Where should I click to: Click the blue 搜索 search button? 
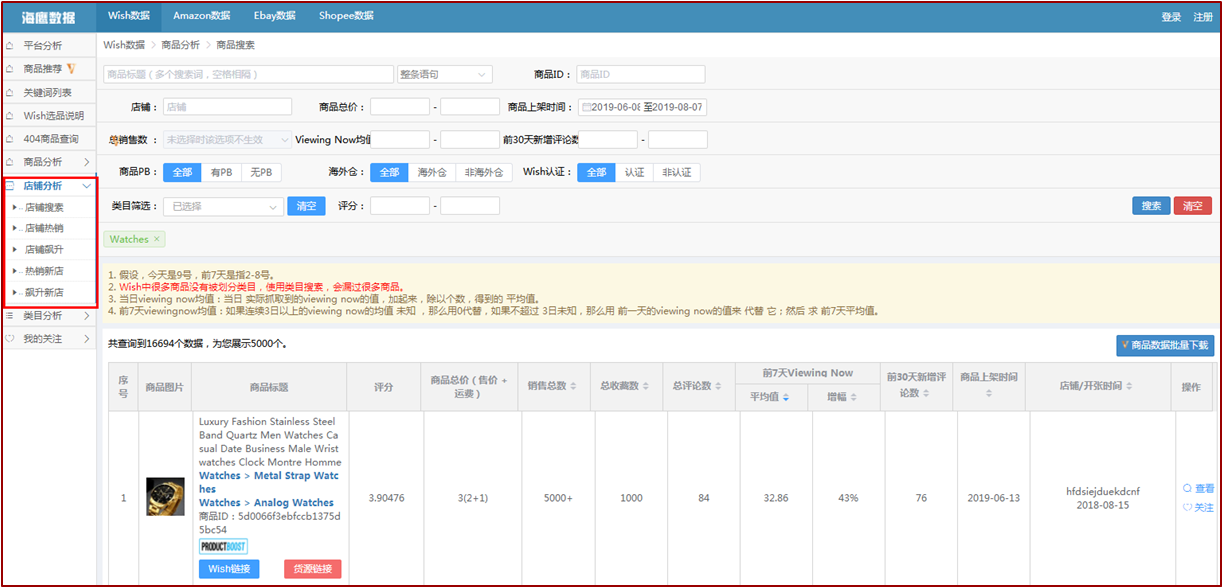click(1150, 206)
